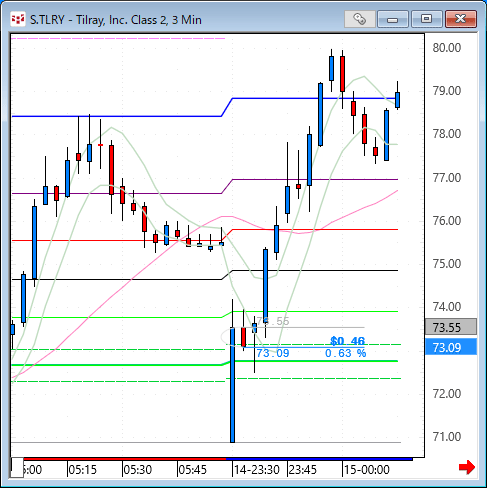Click the CQG chart app icon in title bar

(18, 19)
